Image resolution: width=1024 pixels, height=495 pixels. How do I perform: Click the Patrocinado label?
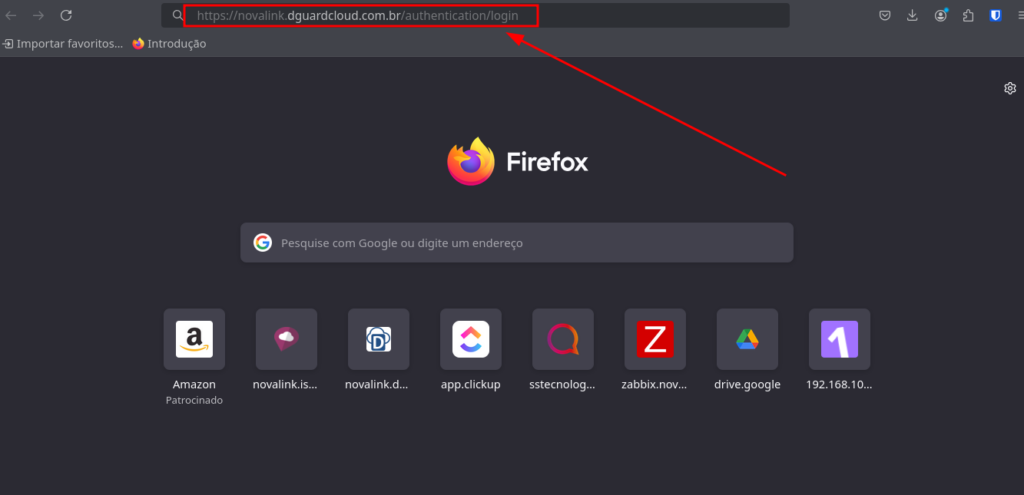pos(194,400)
